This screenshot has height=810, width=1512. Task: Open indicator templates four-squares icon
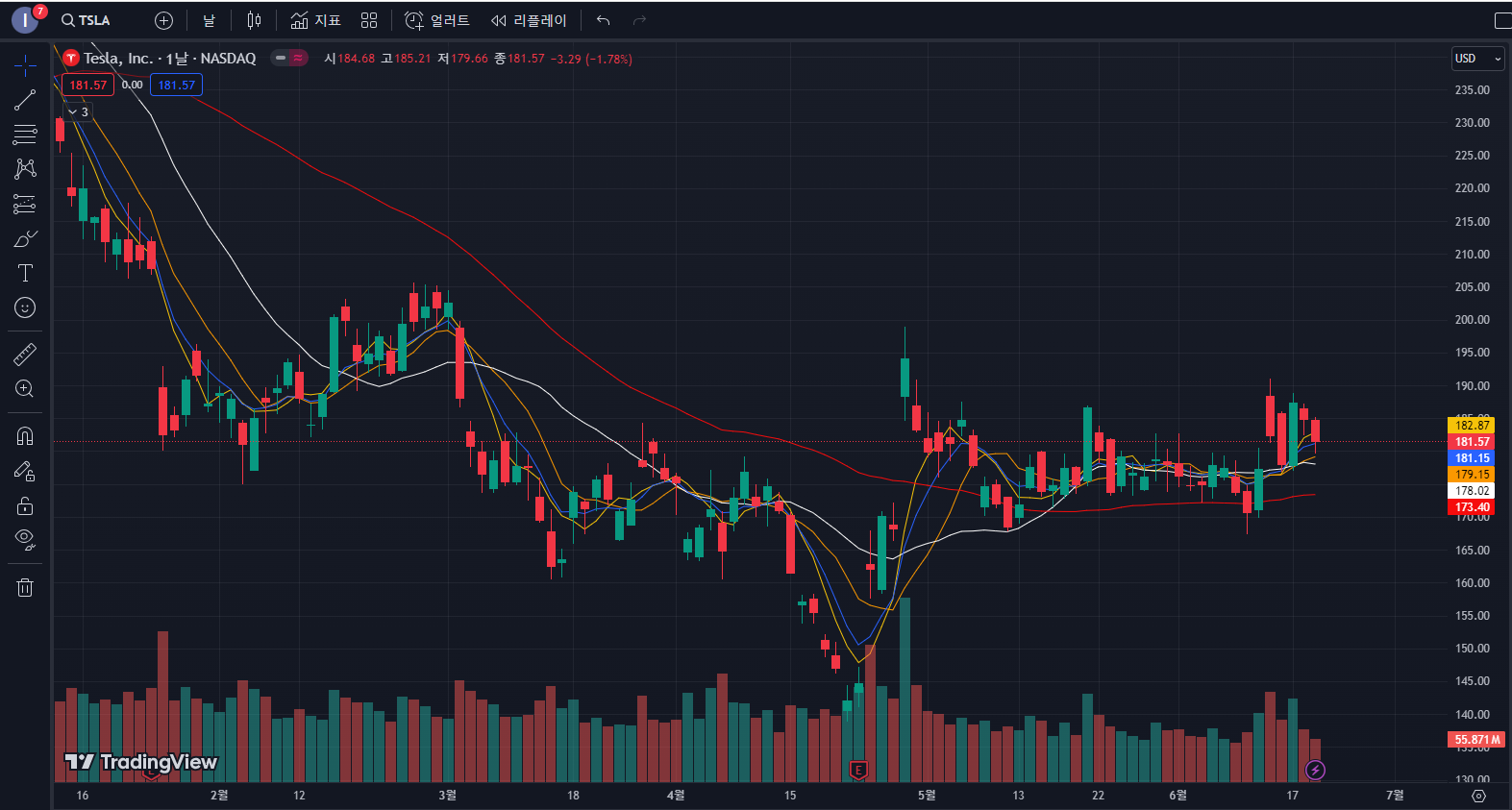(x=369, y=20)
